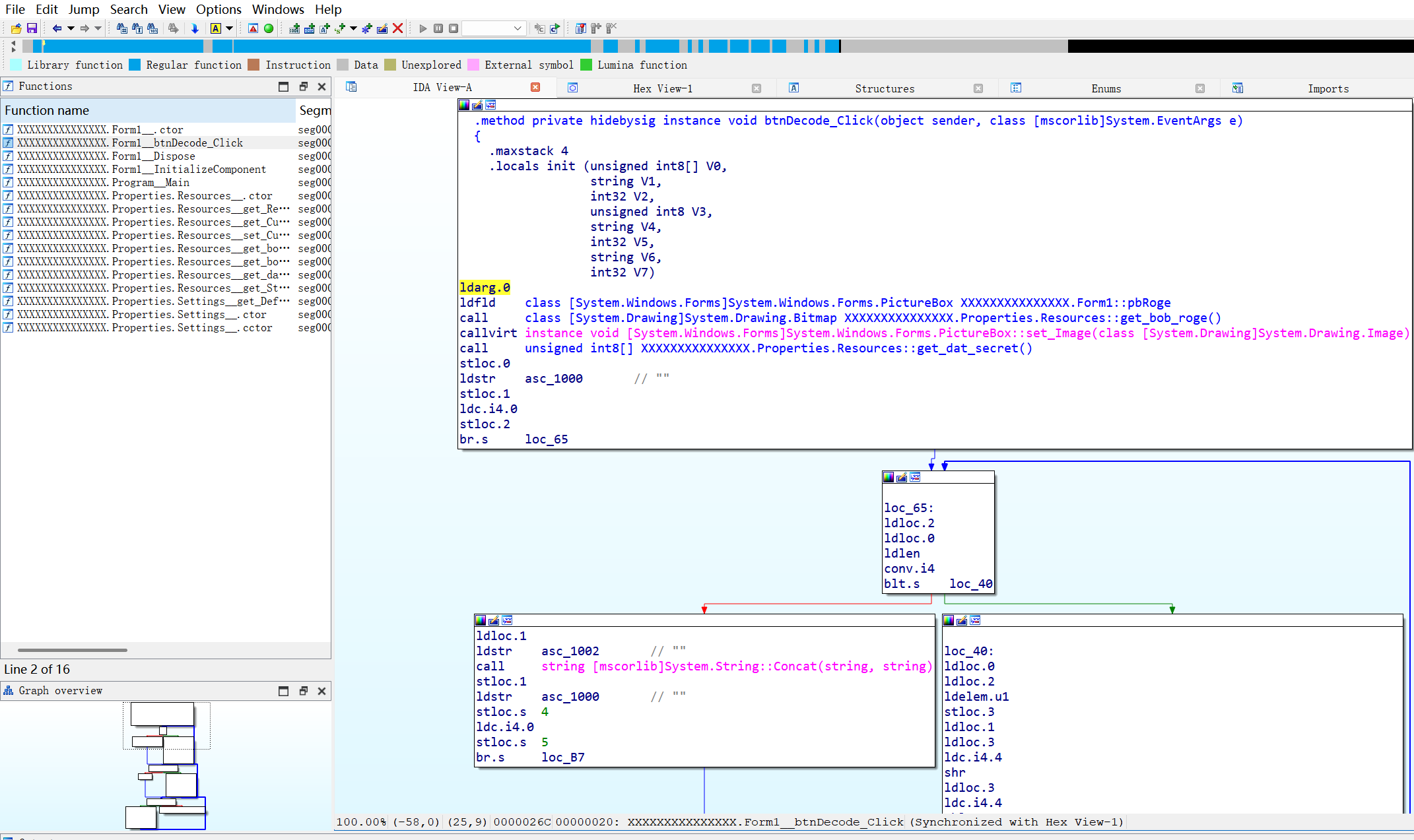The height and width of the screenshot is (840, 1414).
Task: Click the navigation band overview bar
Action: click(718, 46)
